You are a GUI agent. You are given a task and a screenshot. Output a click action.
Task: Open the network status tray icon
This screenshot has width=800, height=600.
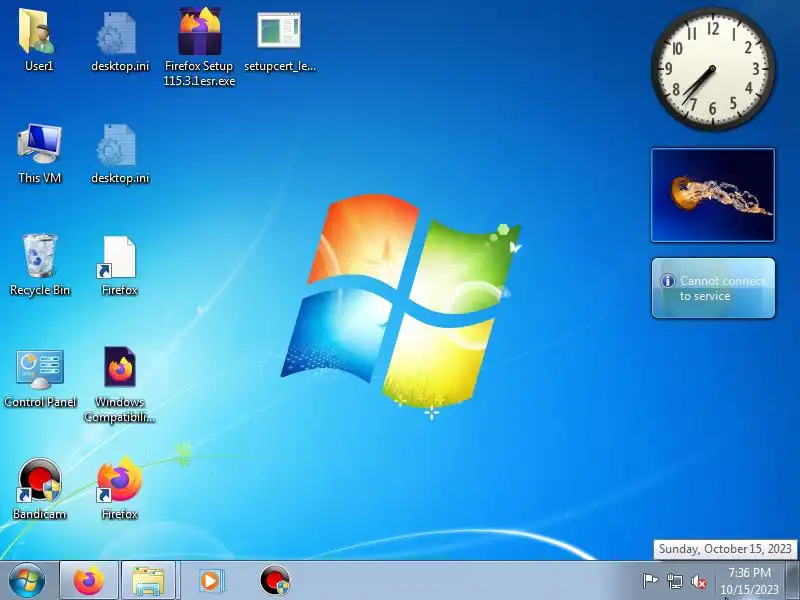pos(674,581)
